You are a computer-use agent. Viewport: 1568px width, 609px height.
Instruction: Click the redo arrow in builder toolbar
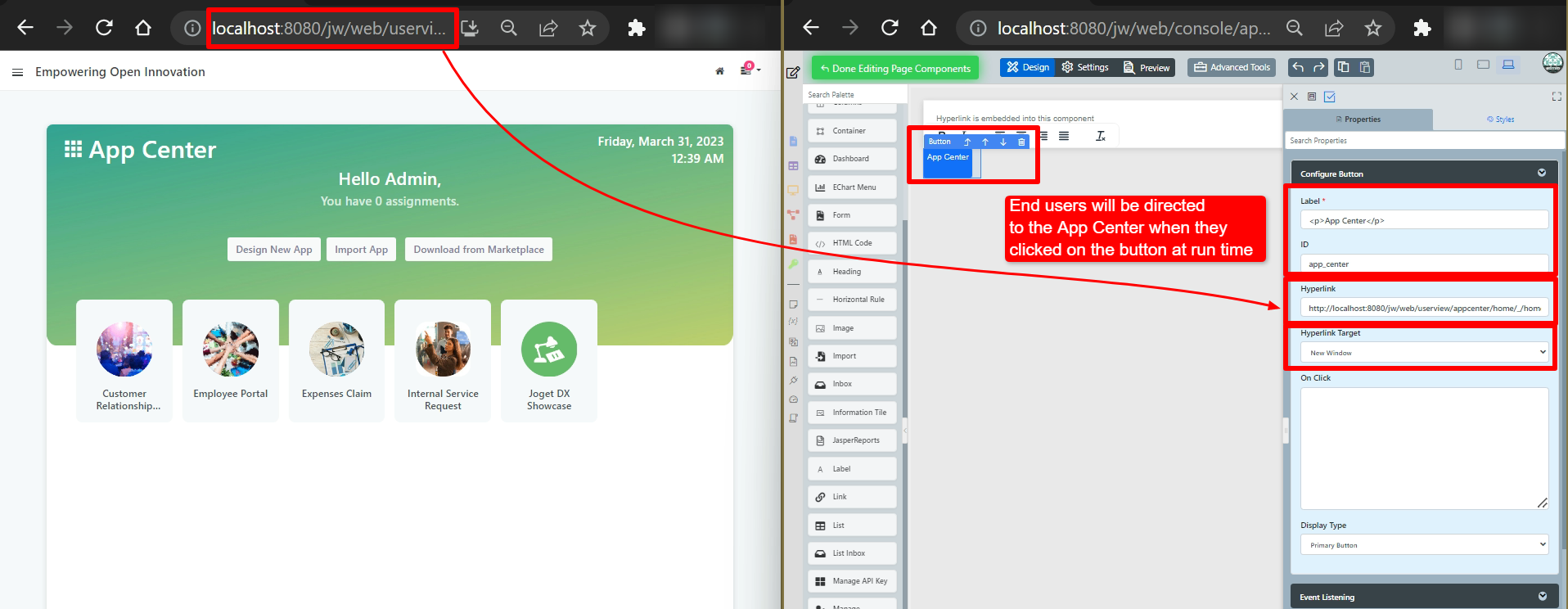(x=1318, y=67)
